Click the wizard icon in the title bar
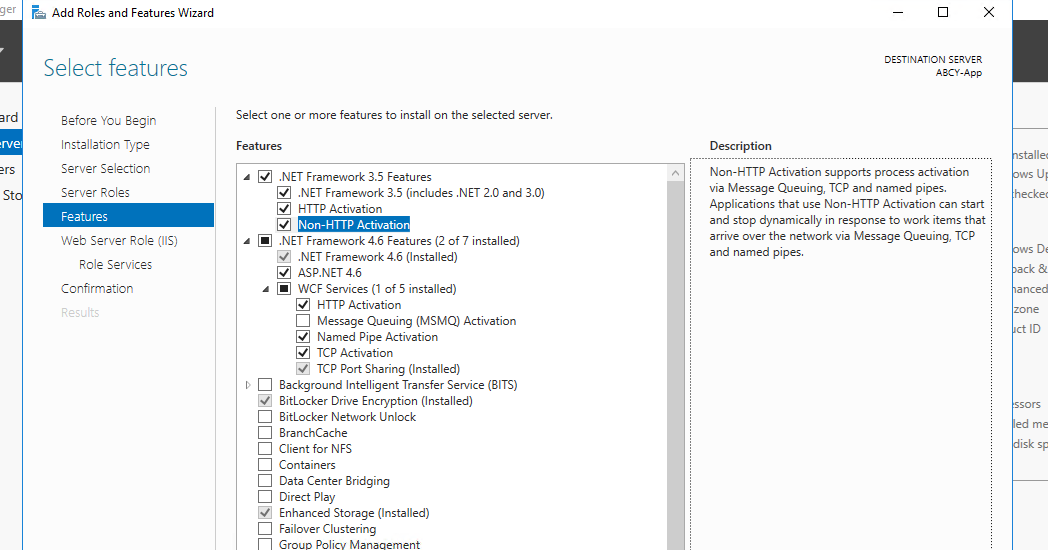This screenshot has width=1048, height=550. tap(39, 13)
